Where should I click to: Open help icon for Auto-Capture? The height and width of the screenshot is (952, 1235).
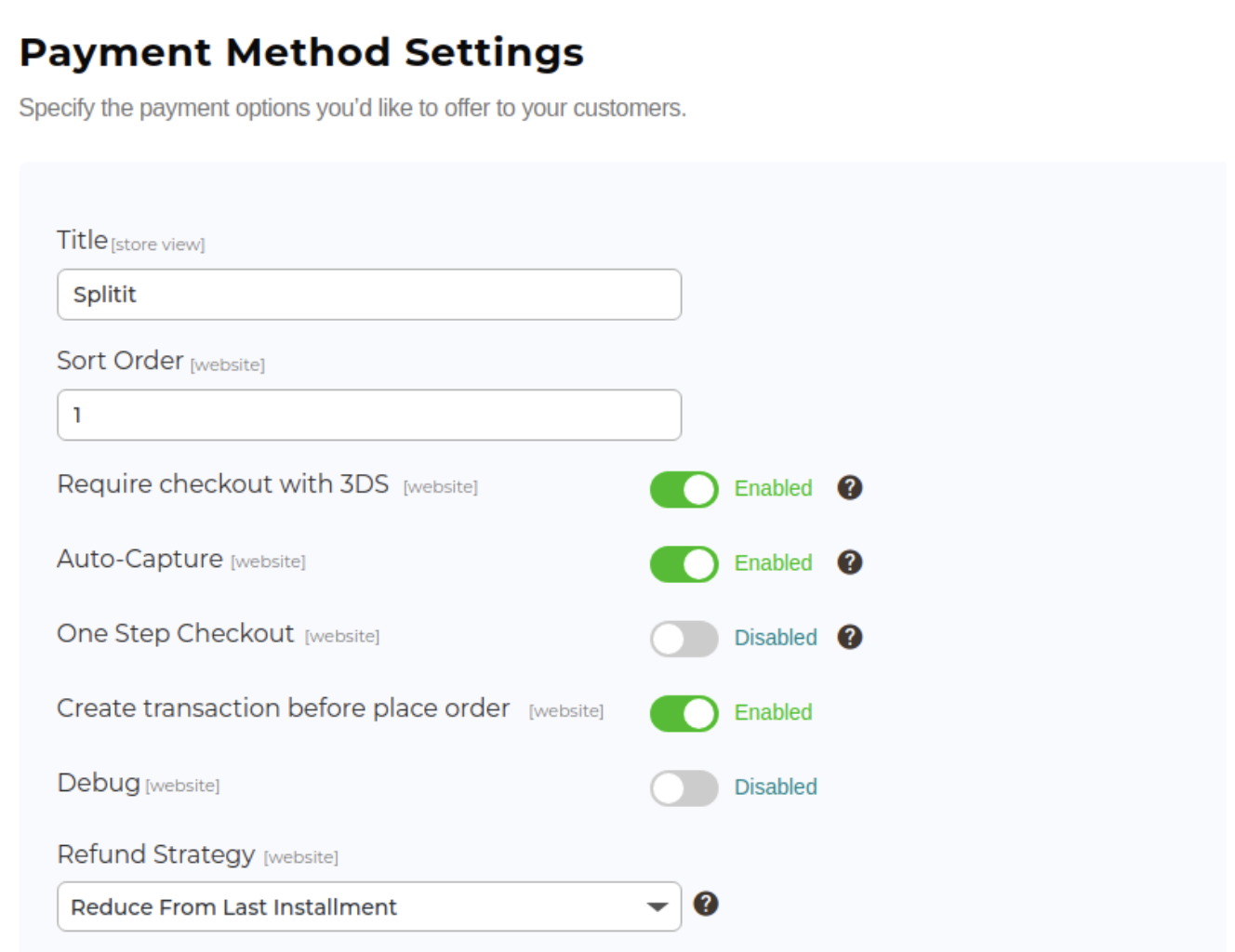point(849,562)
